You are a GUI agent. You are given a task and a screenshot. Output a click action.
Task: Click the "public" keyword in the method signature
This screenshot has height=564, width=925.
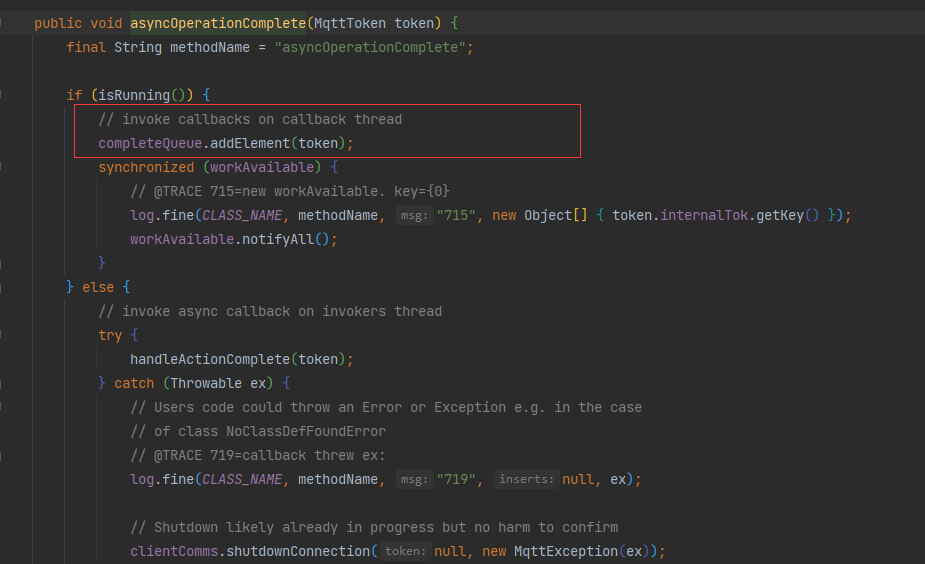[x=58, y=24]
